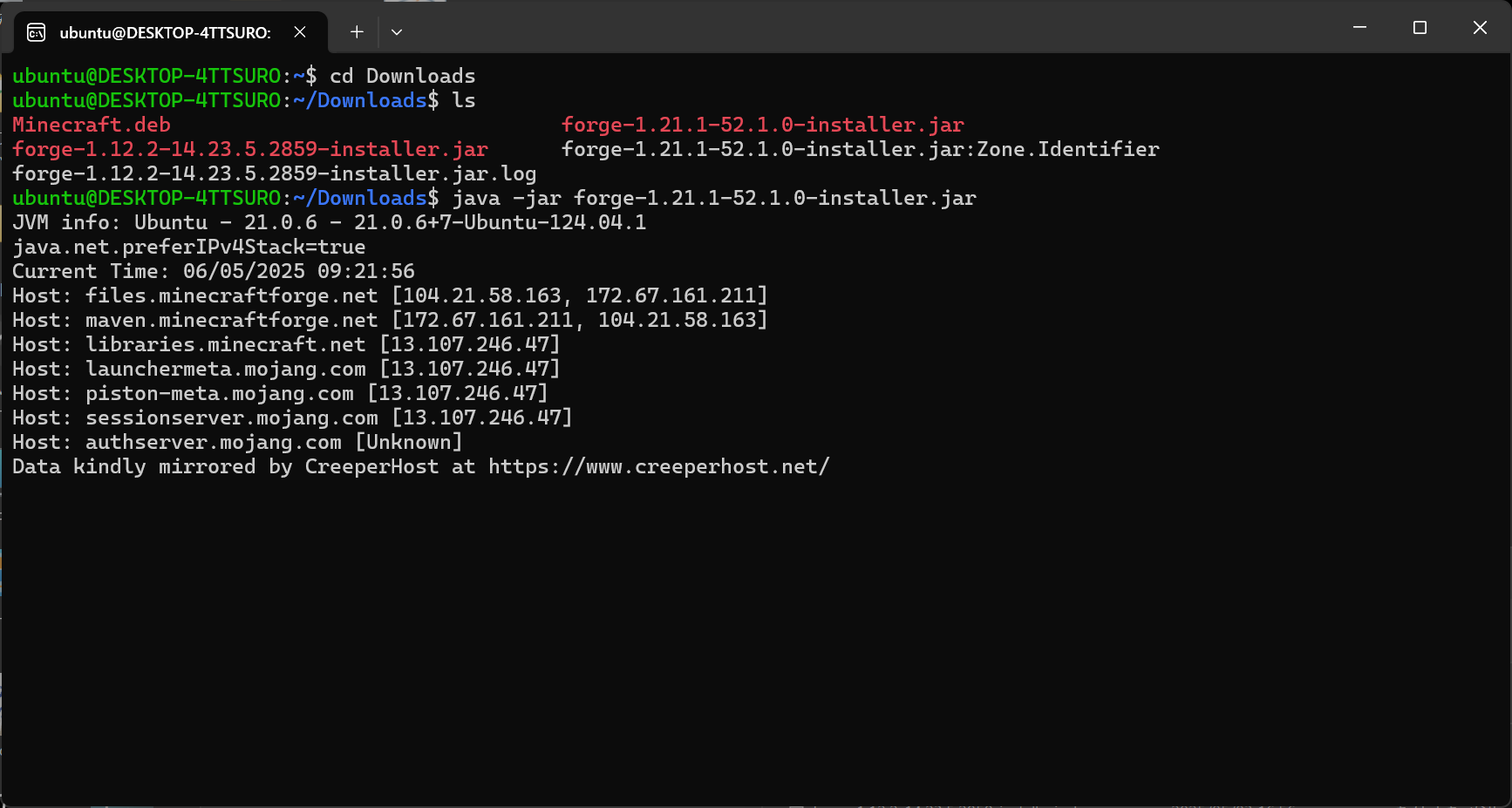The height and width of the screenshot is (808, 1512).
Task: Select the ubuntu@DESKTOP-4TTSURO tab title
Action: click(x=166, y=33)
